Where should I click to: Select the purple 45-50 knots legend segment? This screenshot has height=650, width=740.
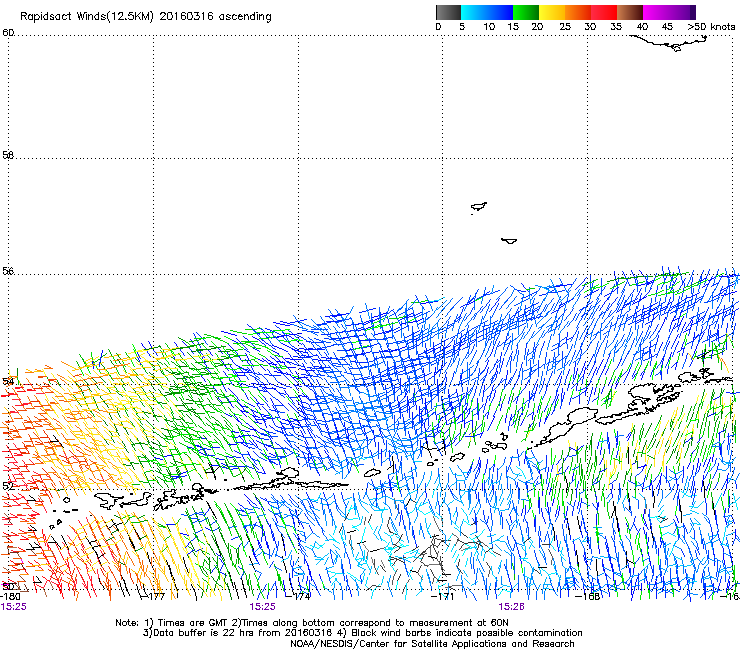coord(682,12)
